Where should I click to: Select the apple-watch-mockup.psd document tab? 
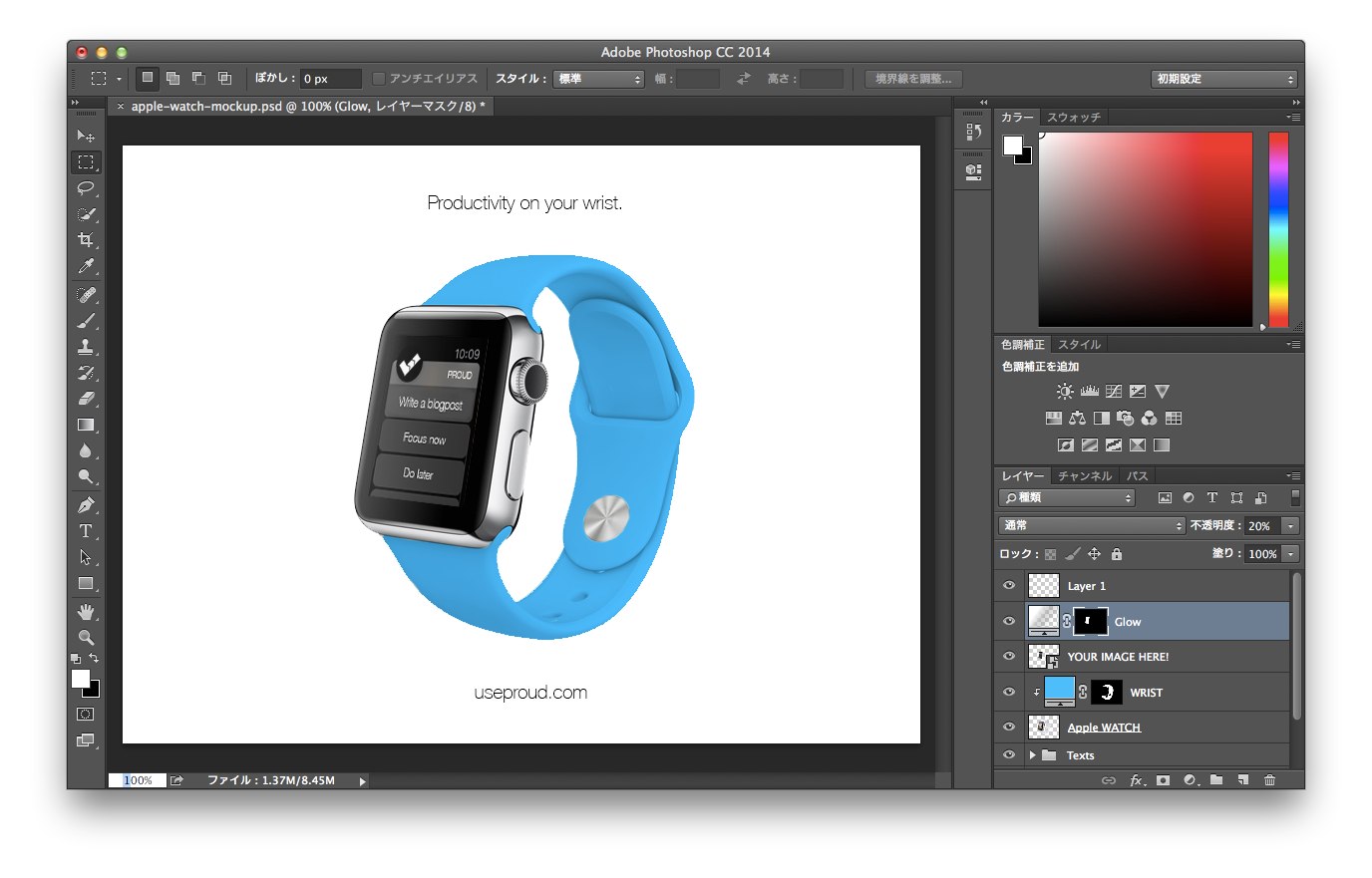[308, 106]
